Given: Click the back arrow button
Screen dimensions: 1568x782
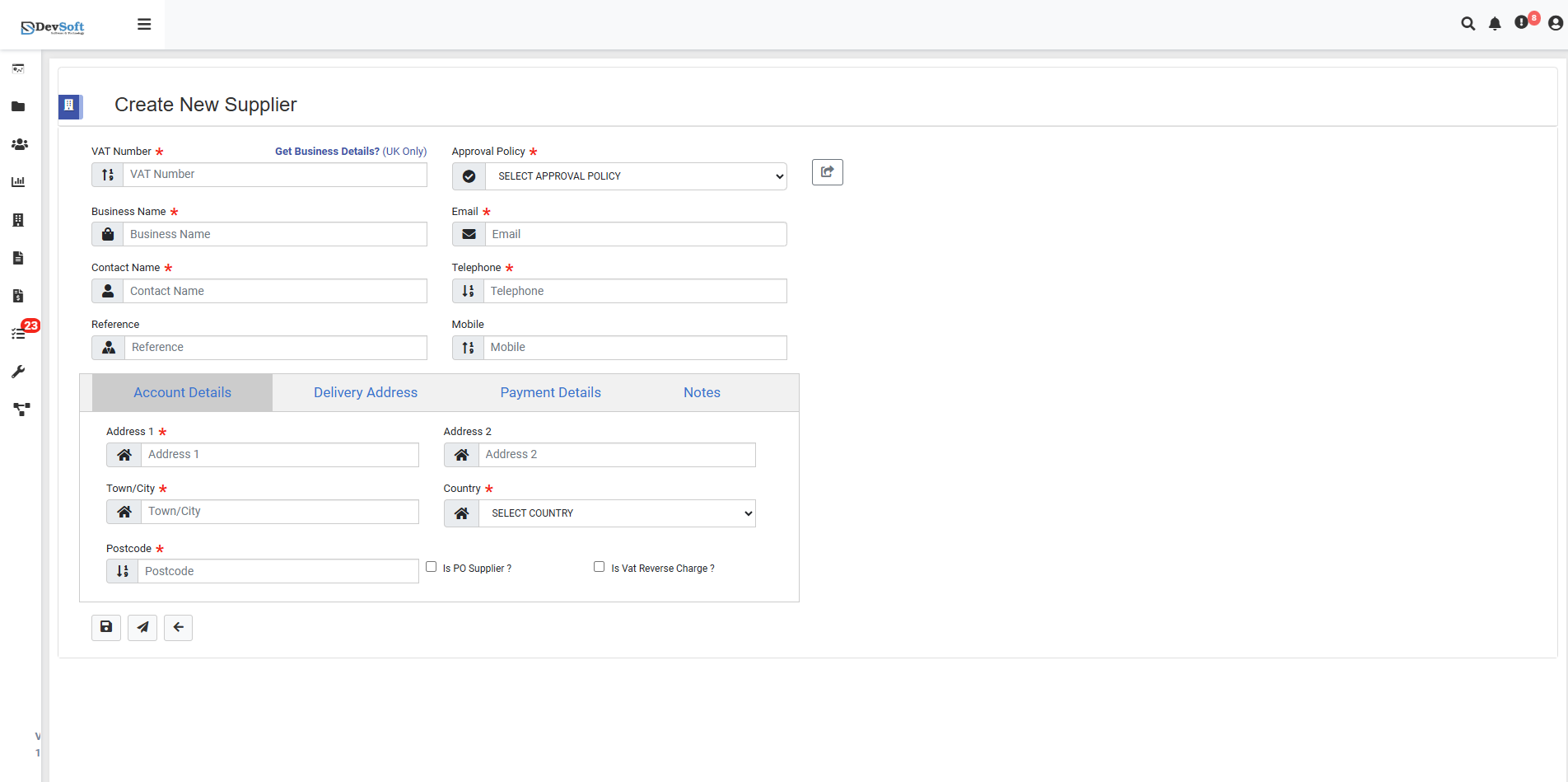Looking at the screenshot, I should coord(178,627).
